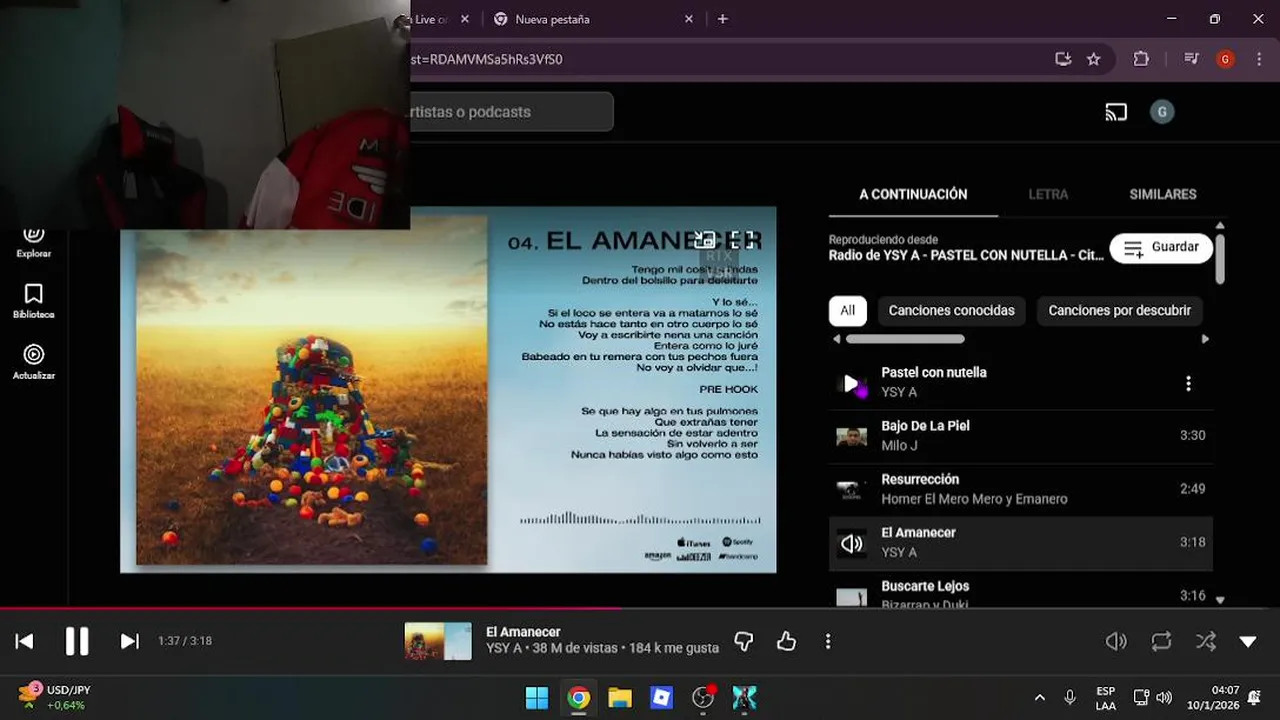Select Bajo De La Piel queue row

(x=1021, y=436)
